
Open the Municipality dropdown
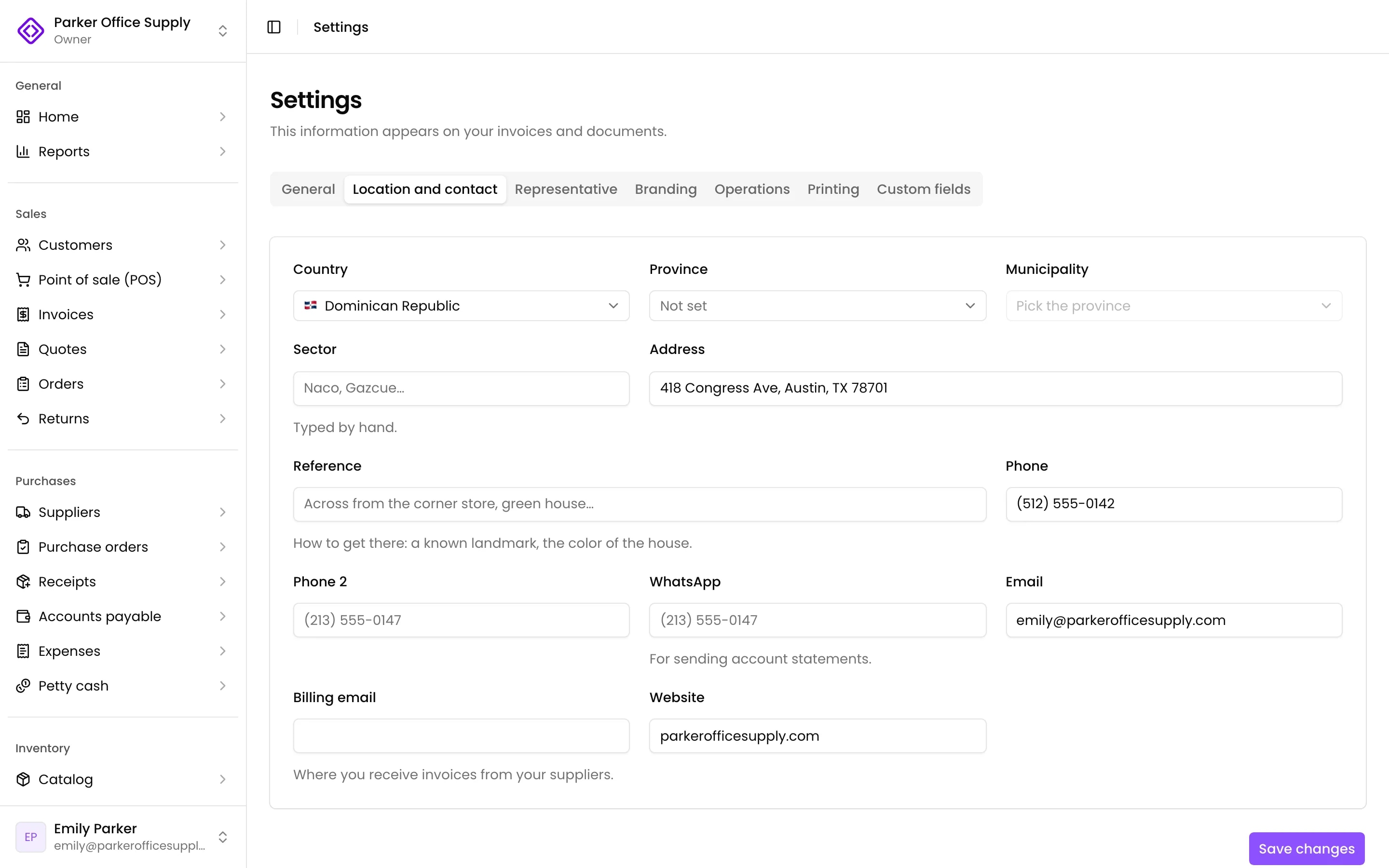click(1174, 305)
